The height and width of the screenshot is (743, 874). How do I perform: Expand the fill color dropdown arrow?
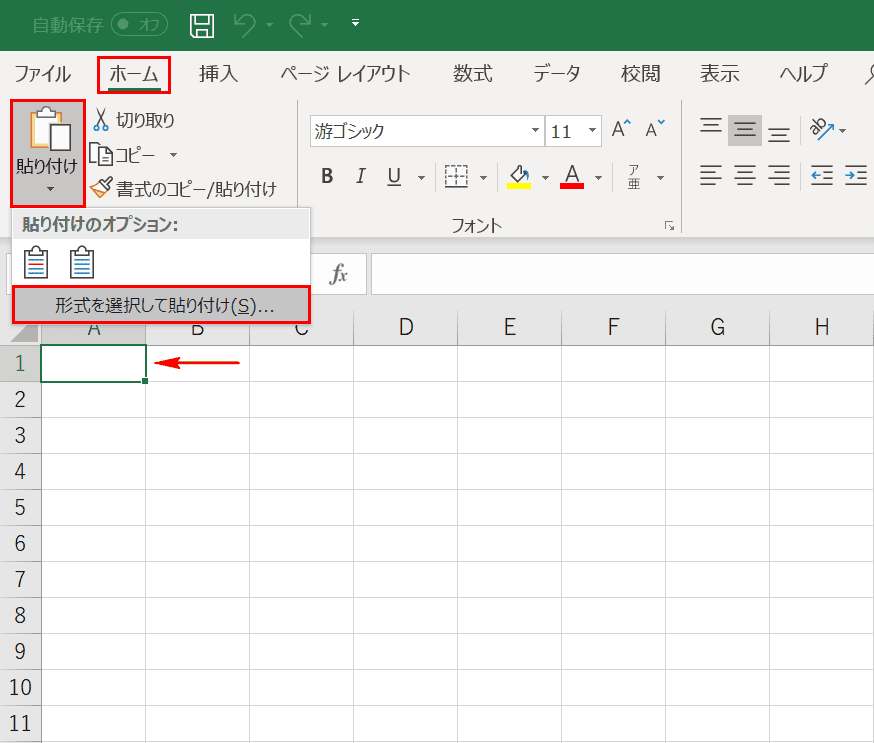tap(545, 178)
